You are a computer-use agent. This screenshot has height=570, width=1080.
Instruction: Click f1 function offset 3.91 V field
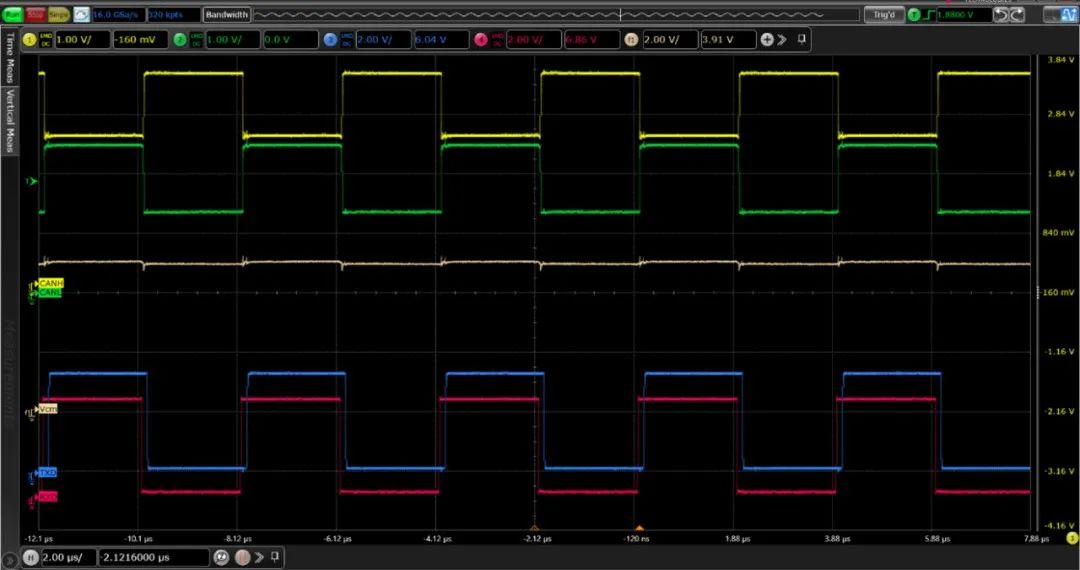tap(728, 40)
